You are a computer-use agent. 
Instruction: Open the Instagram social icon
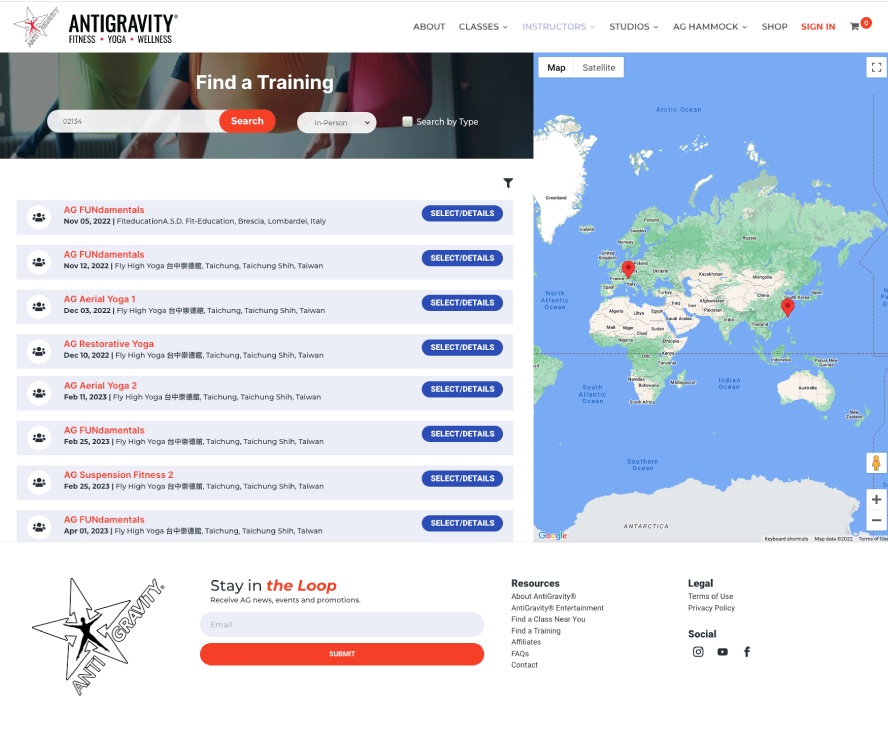[x=698, y=652]
